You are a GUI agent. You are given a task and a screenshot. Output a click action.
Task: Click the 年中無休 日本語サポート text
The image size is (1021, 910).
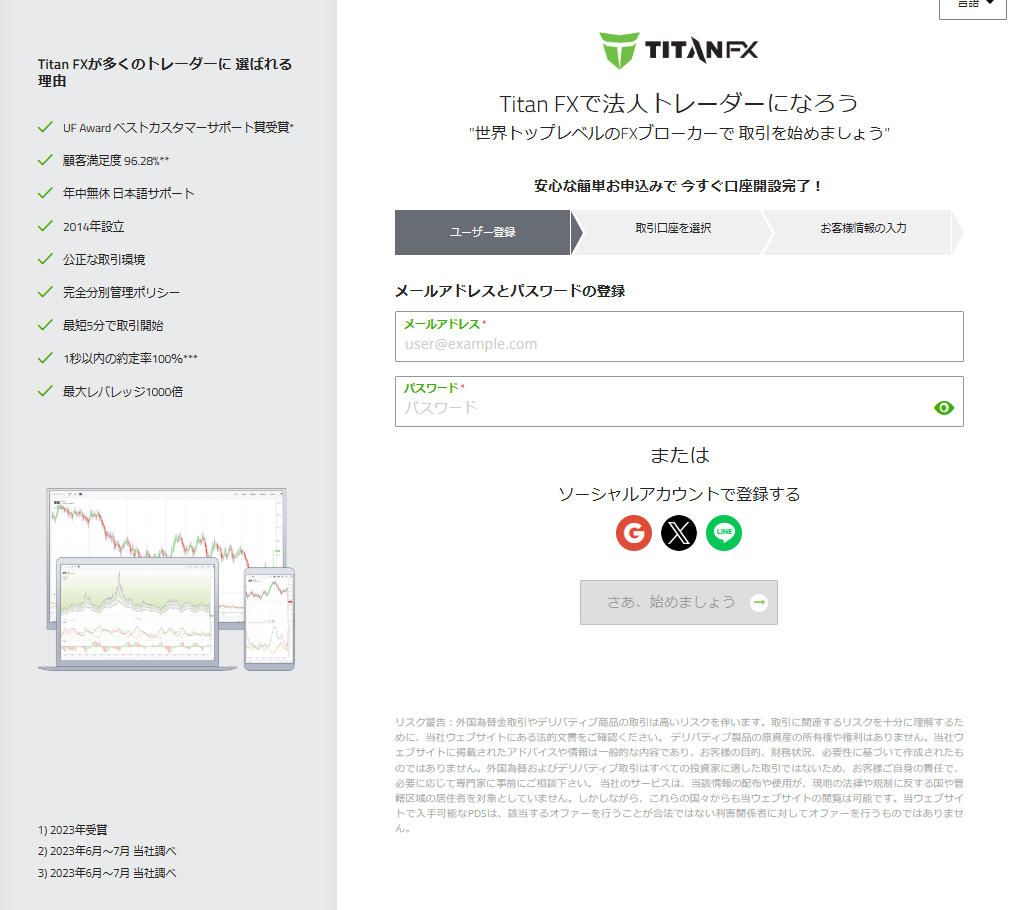tap(128, 193)
